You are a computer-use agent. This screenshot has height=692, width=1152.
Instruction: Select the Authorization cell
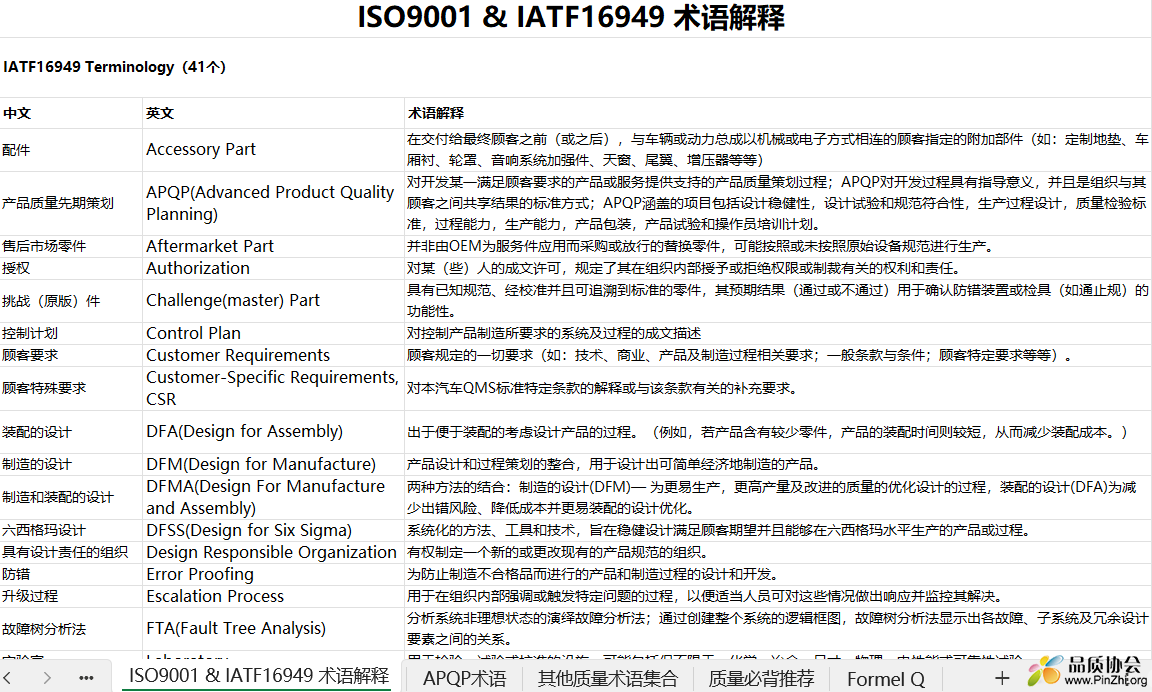[x=273, y=268]
